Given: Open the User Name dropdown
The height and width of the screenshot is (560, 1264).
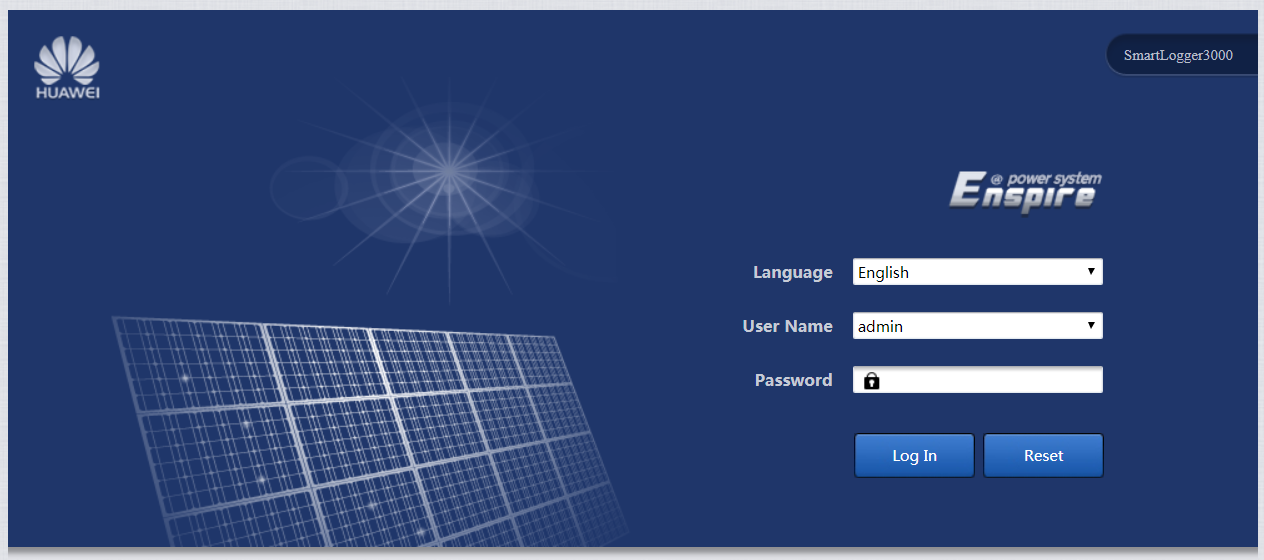Looking at the screenshot, I should point(978,326).
